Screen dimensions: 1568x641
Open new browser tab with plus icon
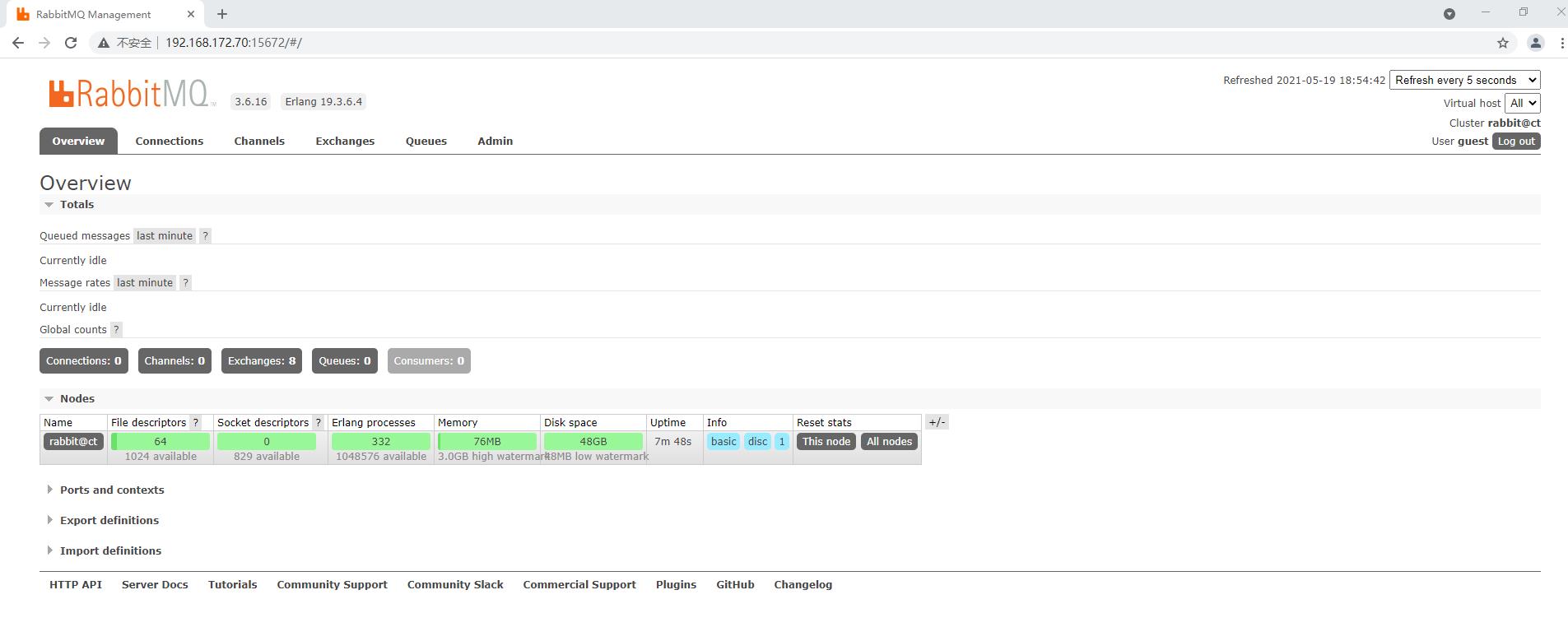point(222,14)
